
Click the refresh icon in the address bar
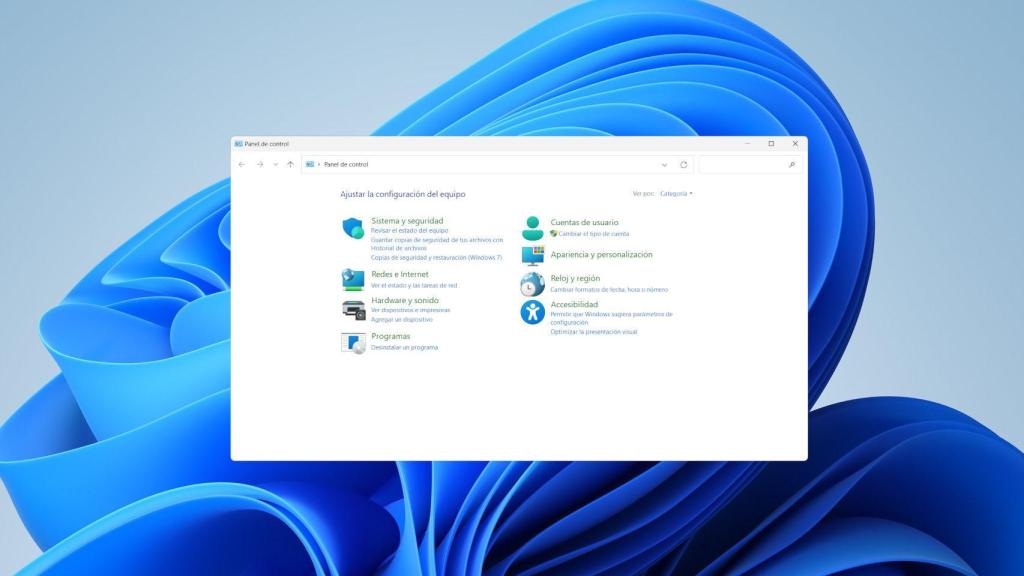[x=682, y=164]
